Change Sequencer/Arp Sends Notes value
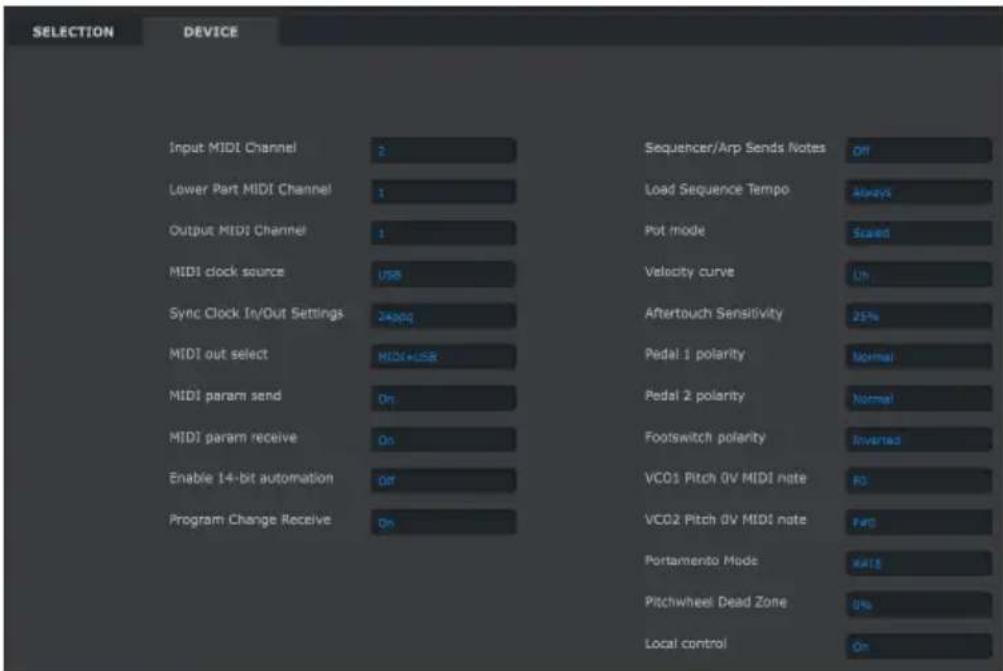1003x671 pixels. [x=919, y=150]
